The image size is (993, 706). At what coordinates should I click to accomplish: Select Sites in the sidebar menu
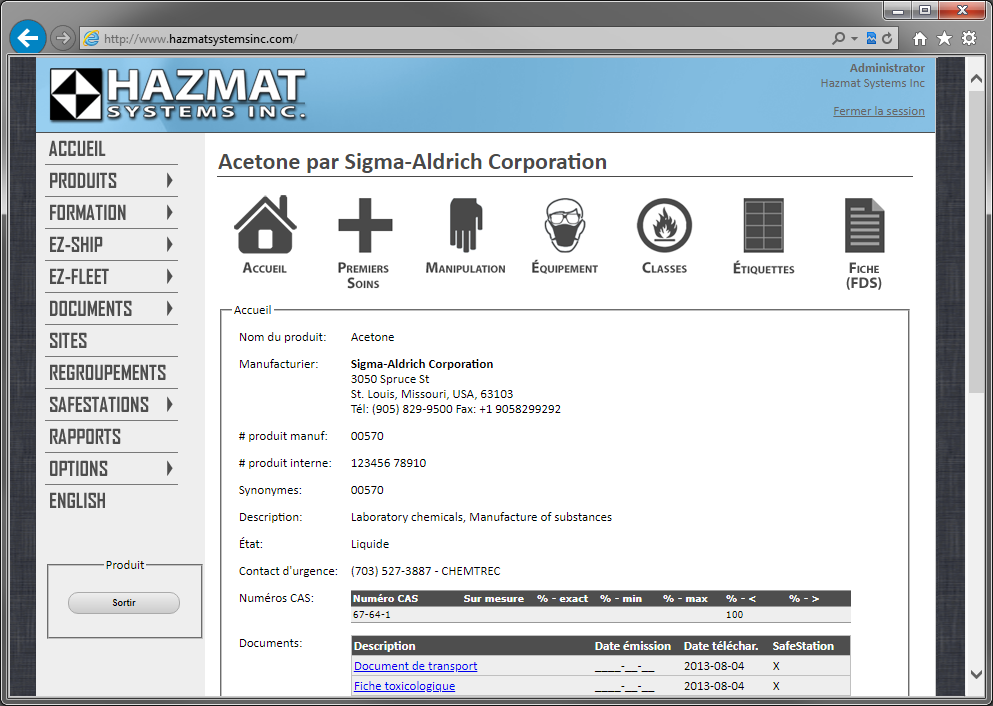tap(68, 341)
